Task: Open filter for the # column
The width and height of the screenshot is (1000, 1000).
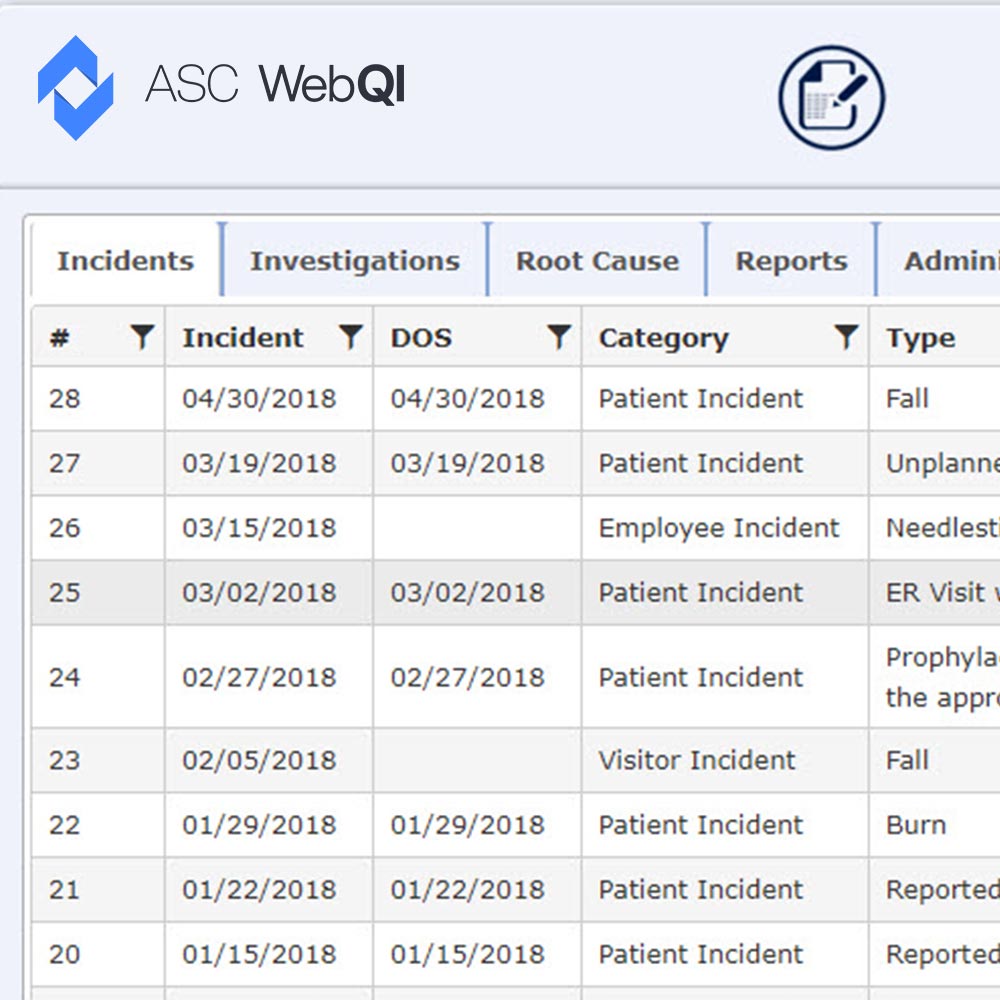Action: (x=143, y=337)
